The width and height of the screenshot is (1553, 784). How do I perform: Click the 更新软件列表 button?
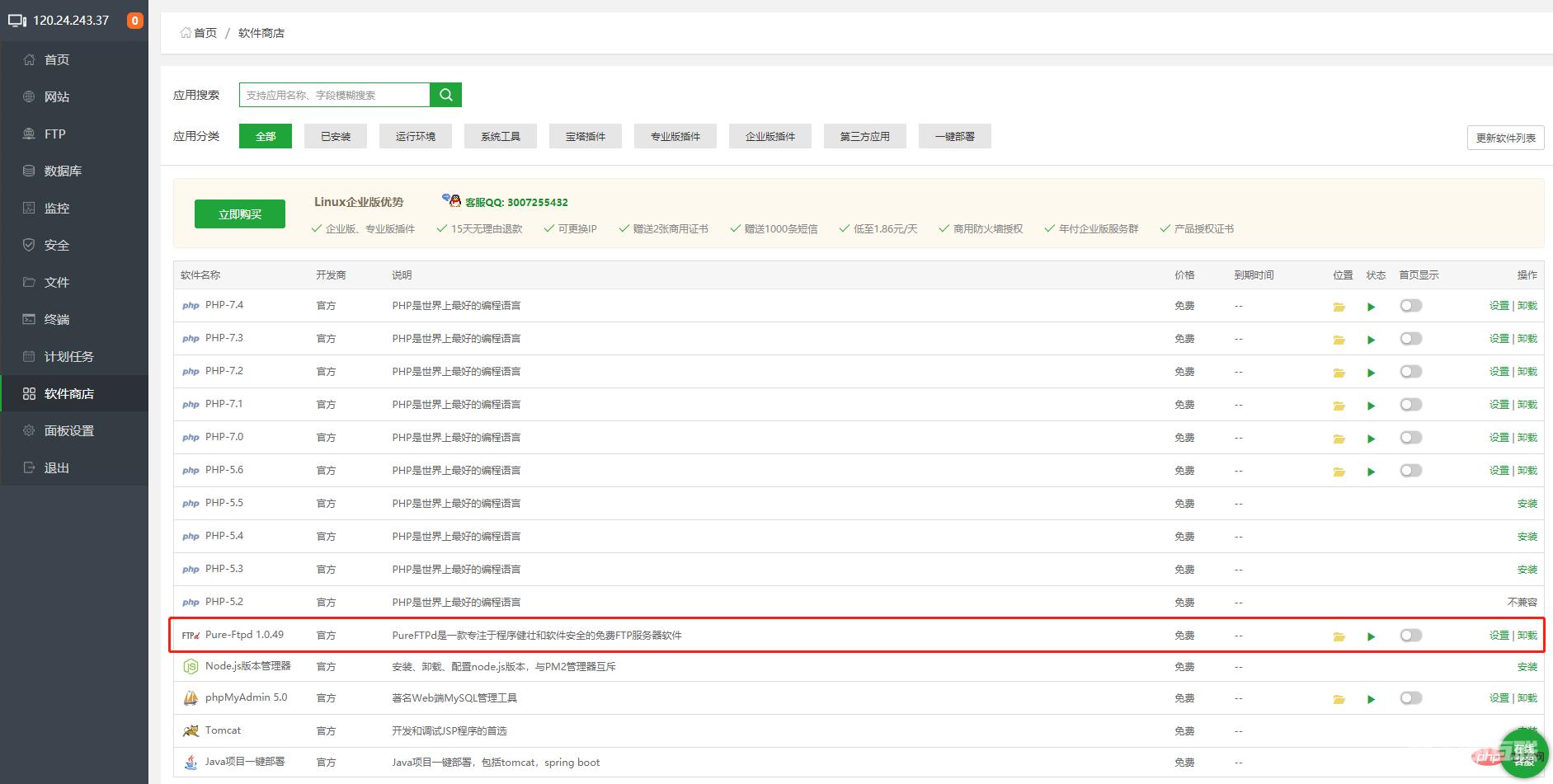[1505, 138]
